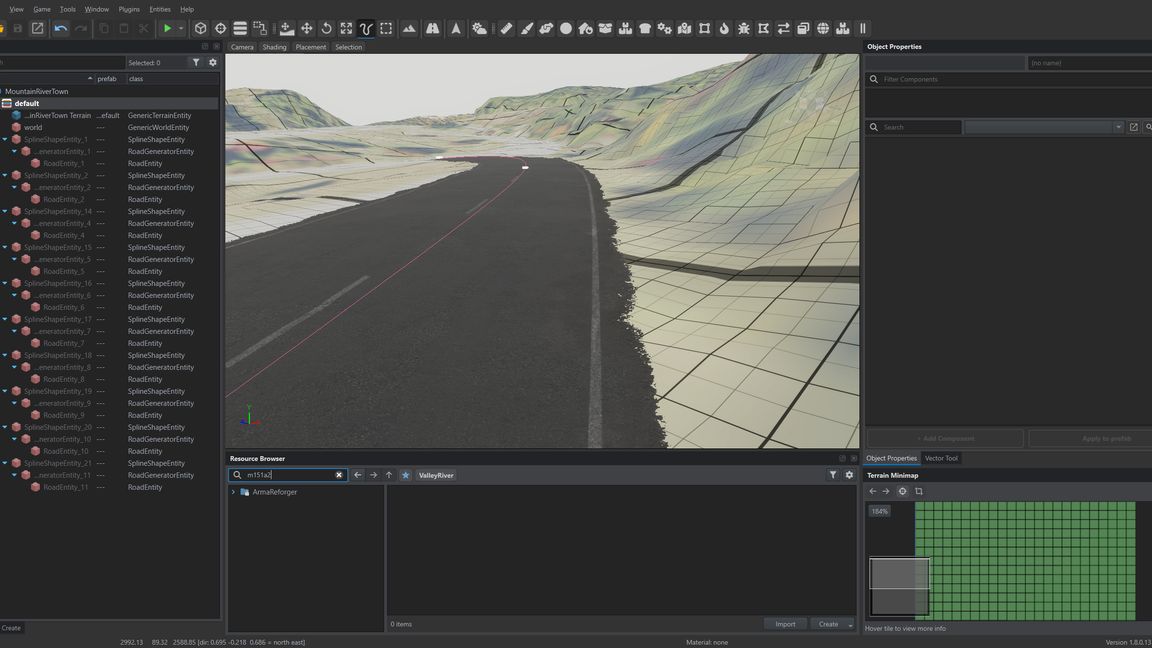
Task: Open the viewport Placement menu
Action: click(311, 47)
